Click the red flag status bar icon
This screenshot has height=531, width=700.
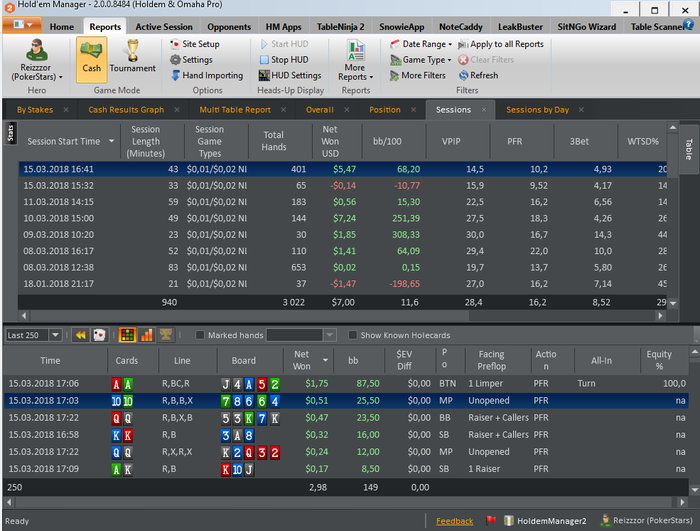[x=491, y=520]
